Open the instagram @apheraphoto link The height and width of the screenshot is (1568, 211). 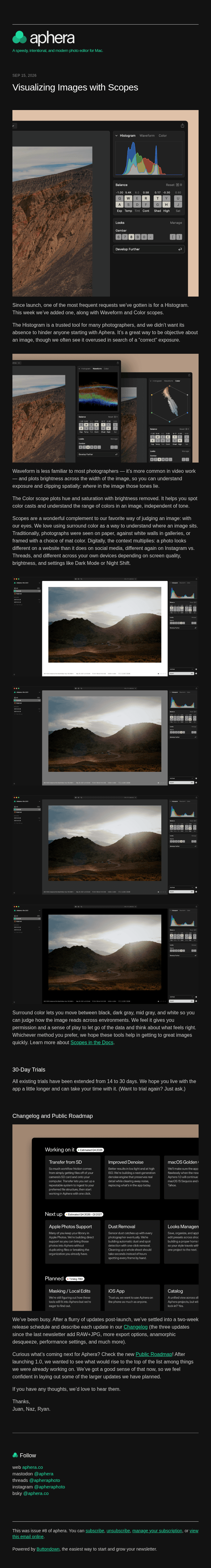point(49,1487)
